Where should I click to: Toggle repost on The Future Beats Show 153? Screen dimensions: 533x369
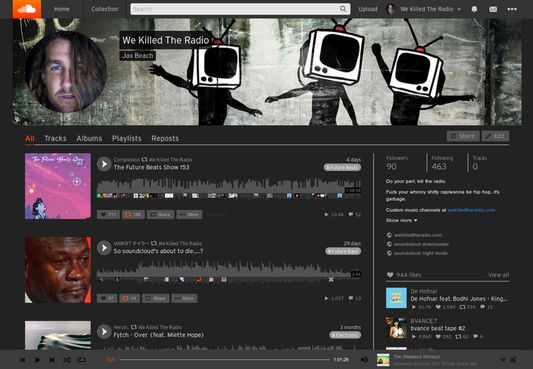pyautogui.click(x=133, y=214)
